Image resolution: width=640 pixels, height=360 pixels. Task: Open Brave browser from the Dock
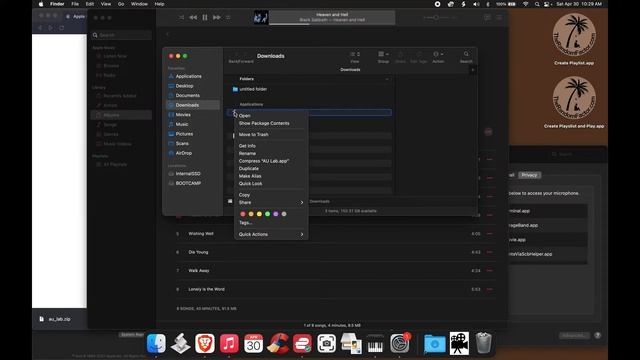pos(204,343)
